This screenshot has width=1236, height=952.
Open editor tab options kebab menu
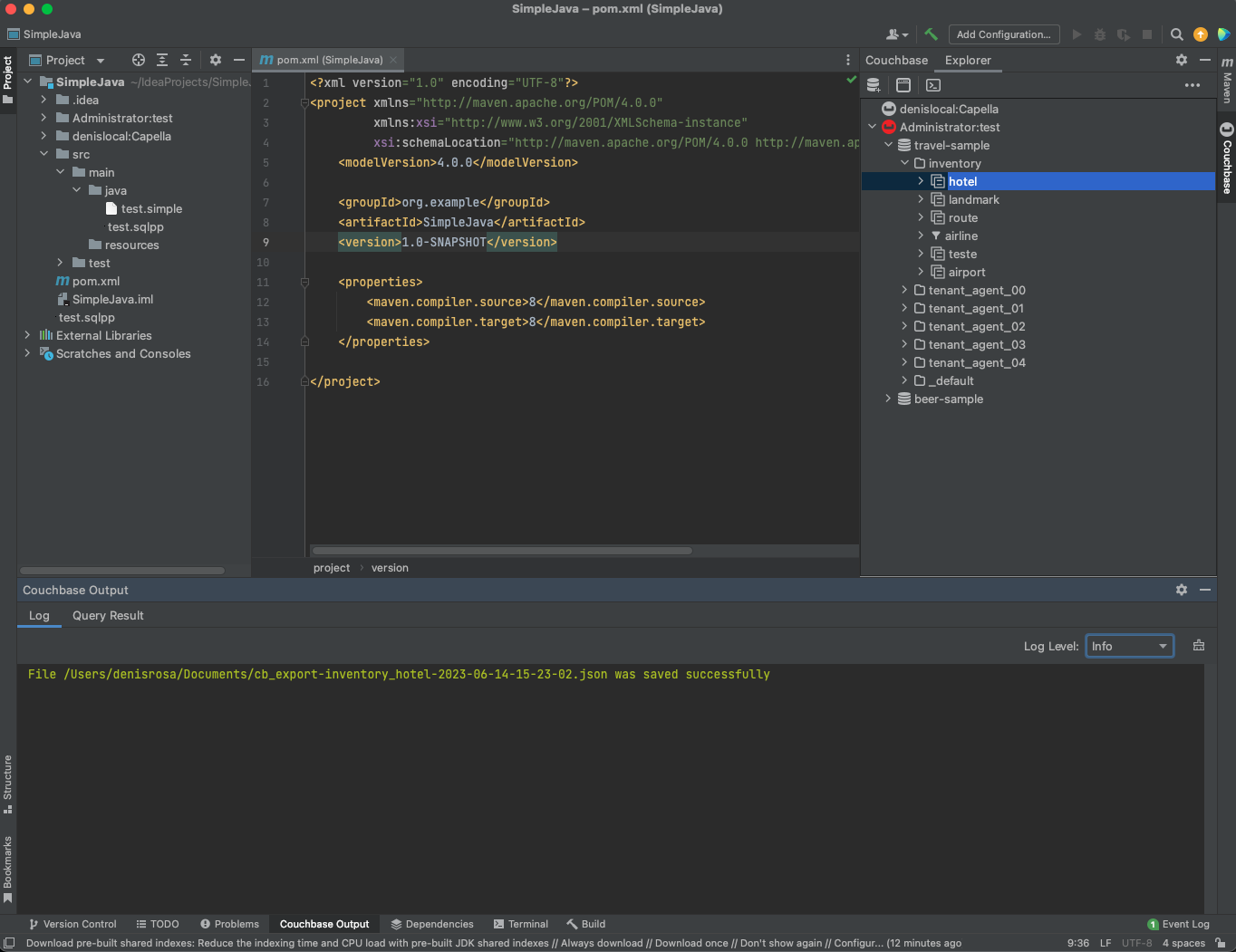point(848,60)
